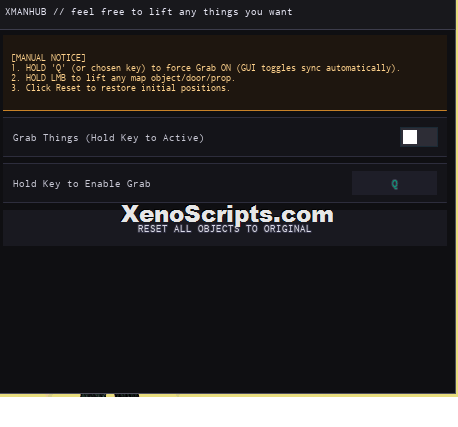This screenshot has width=458, height=427.
Task: Click the Q keybind field
Action: pos(394,183)
